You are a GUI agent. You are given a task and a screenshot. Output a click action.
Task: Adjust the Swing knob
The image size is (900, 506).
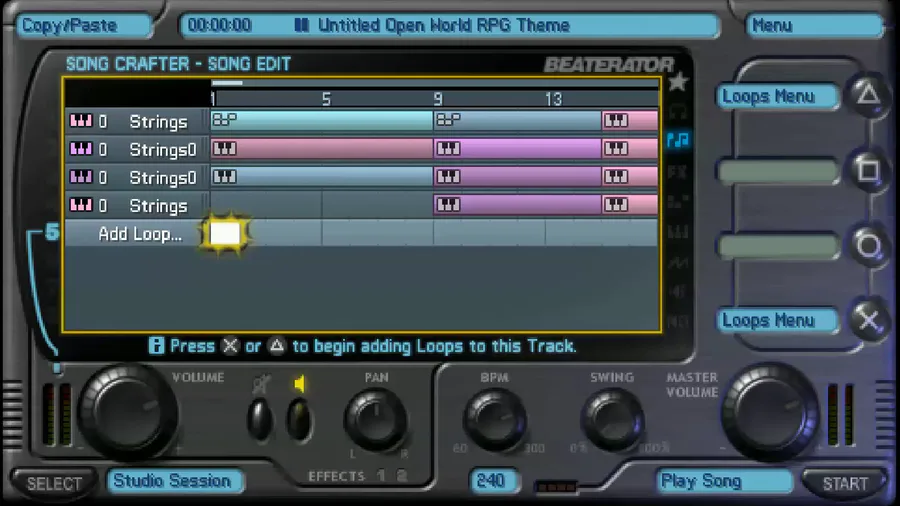tap(612, 419)
